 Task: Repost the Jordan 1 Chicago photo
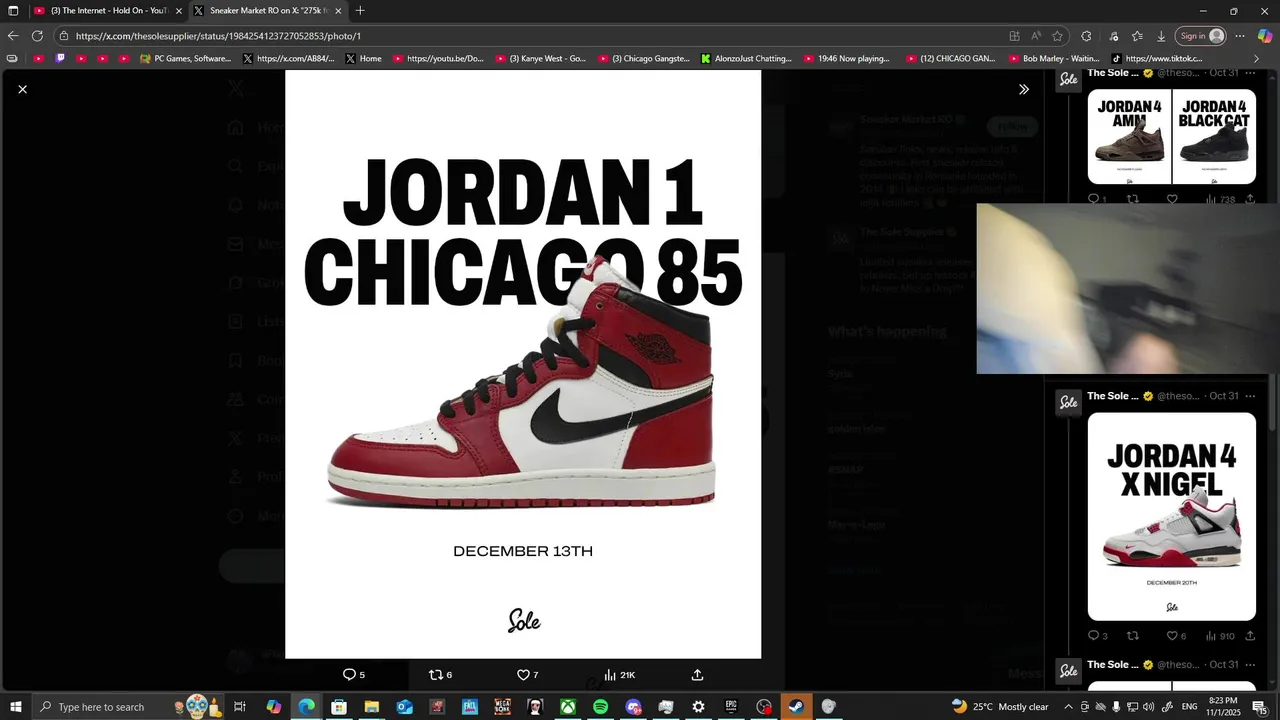(x=440, y=675)
